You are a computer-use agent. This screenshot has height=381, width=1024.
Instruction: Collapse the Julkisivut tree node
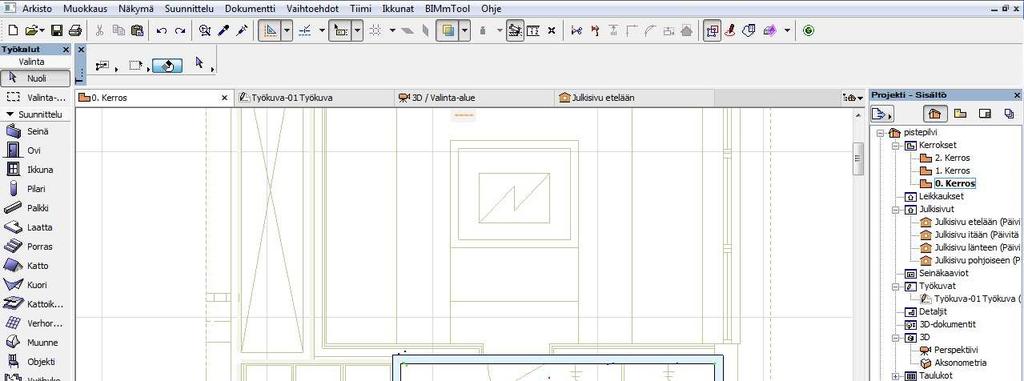tap(894, 209)
